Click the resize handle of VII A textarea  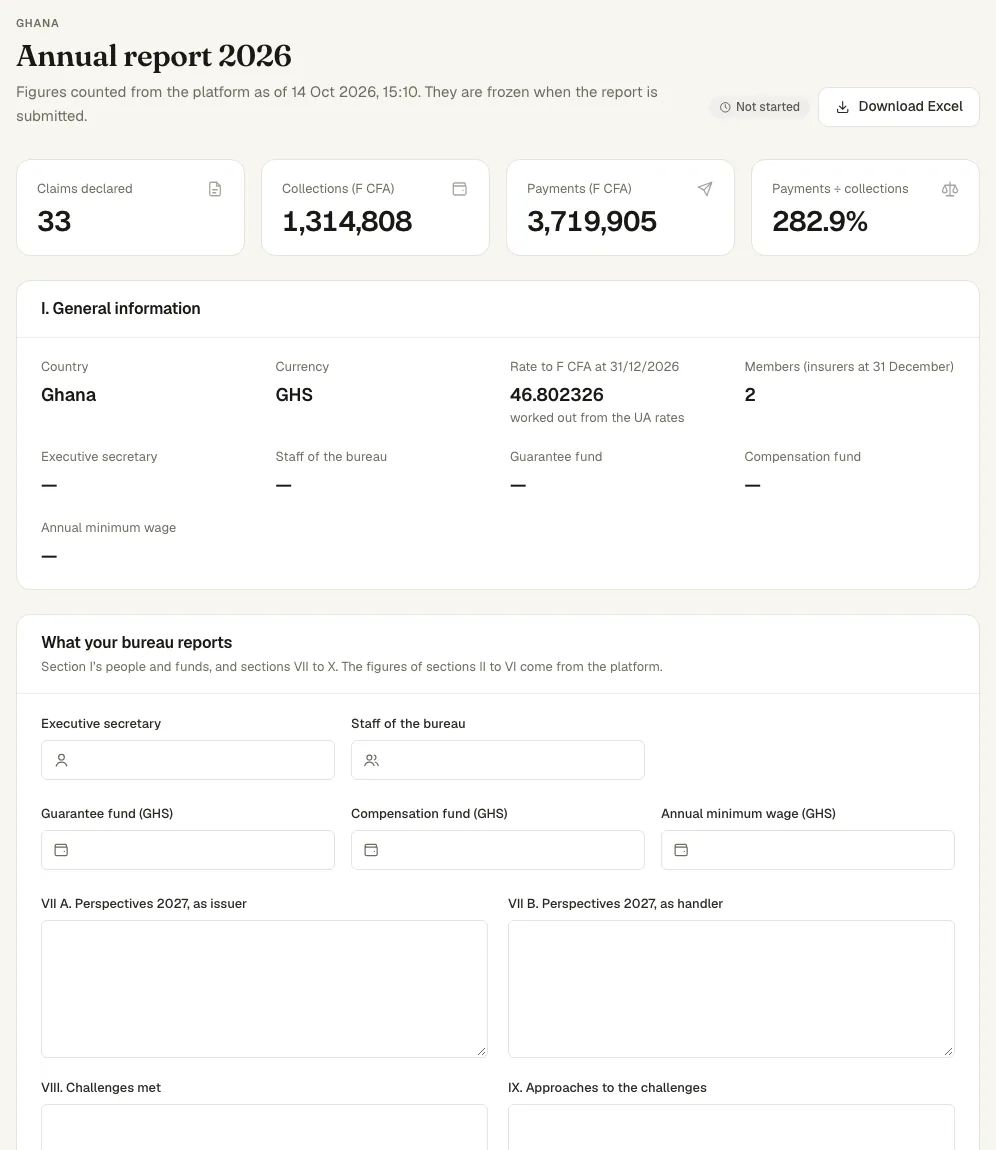(x=481, y=1052)
